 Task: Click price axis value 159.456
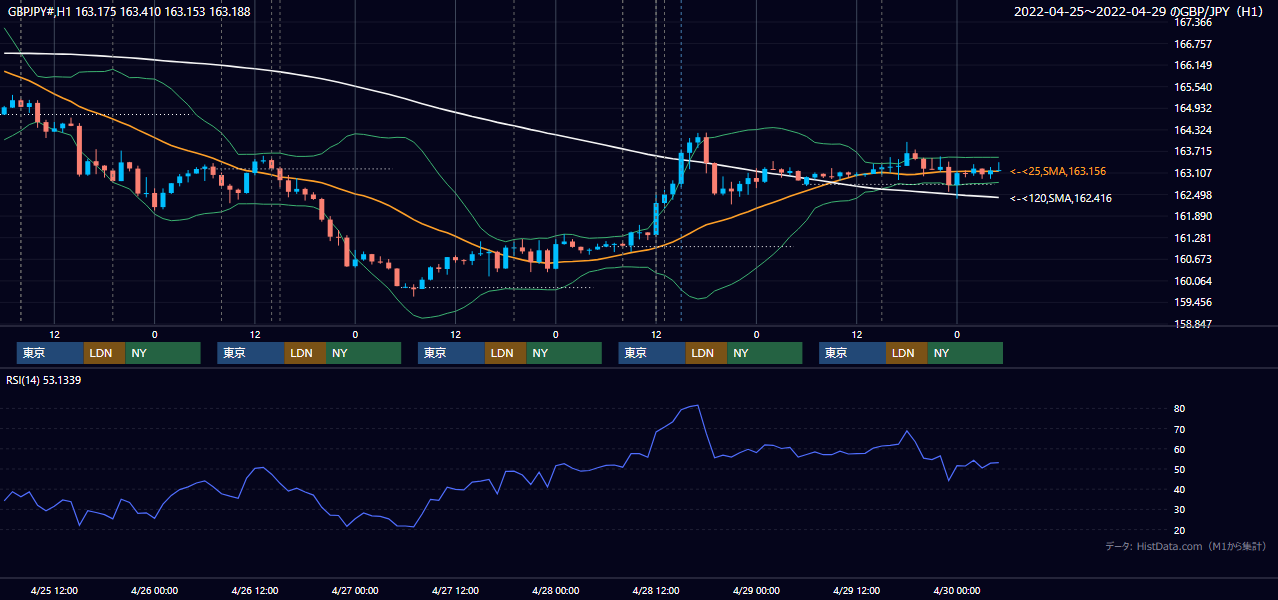click(1192, 302)
